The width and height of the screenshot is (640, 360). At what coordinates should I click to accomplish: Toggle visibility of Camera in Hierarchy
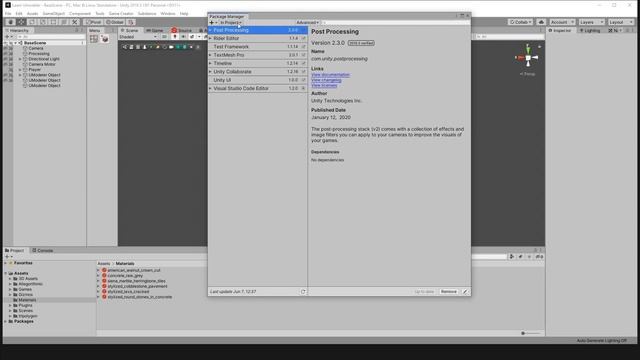6,48
